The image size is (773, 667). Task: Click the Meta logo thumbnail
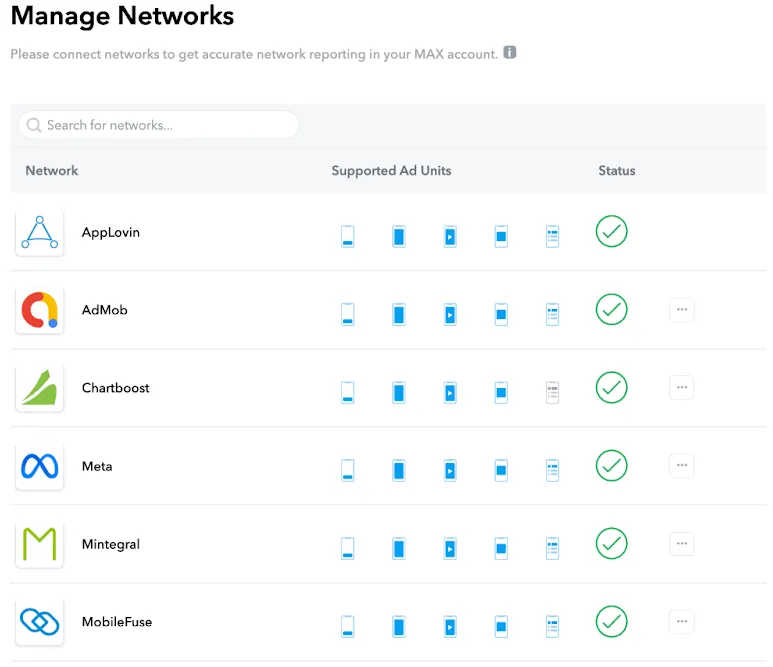pos(39,466)
